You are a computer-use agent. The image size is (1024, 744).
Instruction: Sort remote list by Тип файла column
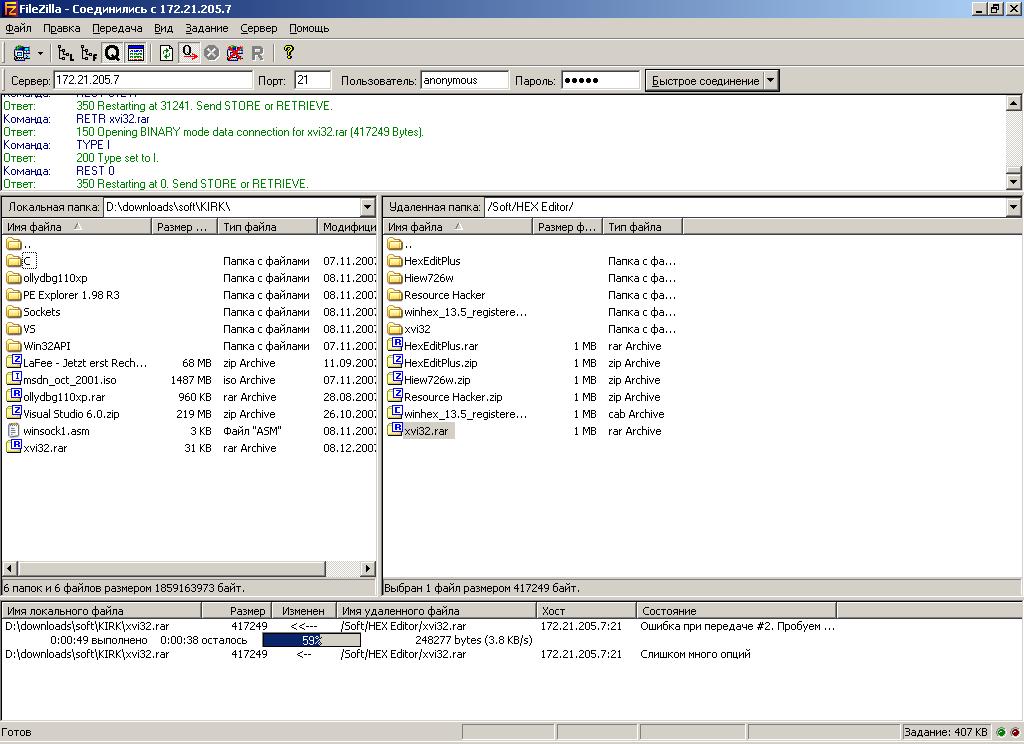640,227
